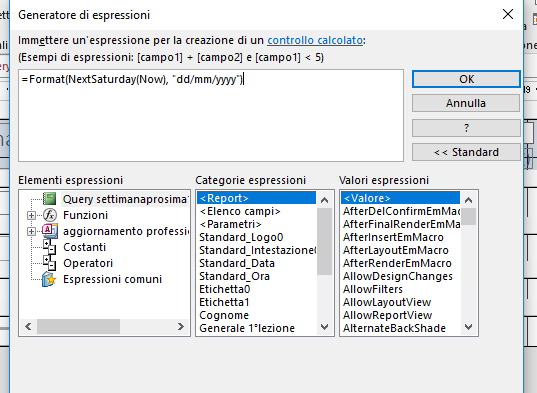Click the Categorie espressioni vertical scrollbar thumb
The image size is (537, 393).
[324, 241]
